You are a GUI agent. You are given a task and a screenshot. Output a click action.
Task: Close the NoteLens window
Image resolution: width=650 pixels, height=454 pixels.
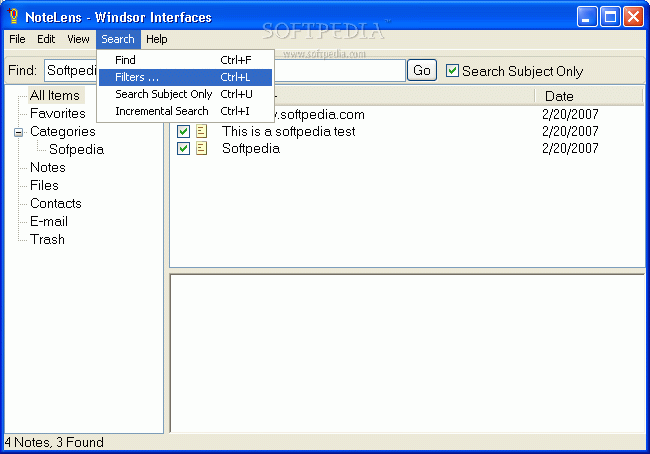(x=633, y=17)
